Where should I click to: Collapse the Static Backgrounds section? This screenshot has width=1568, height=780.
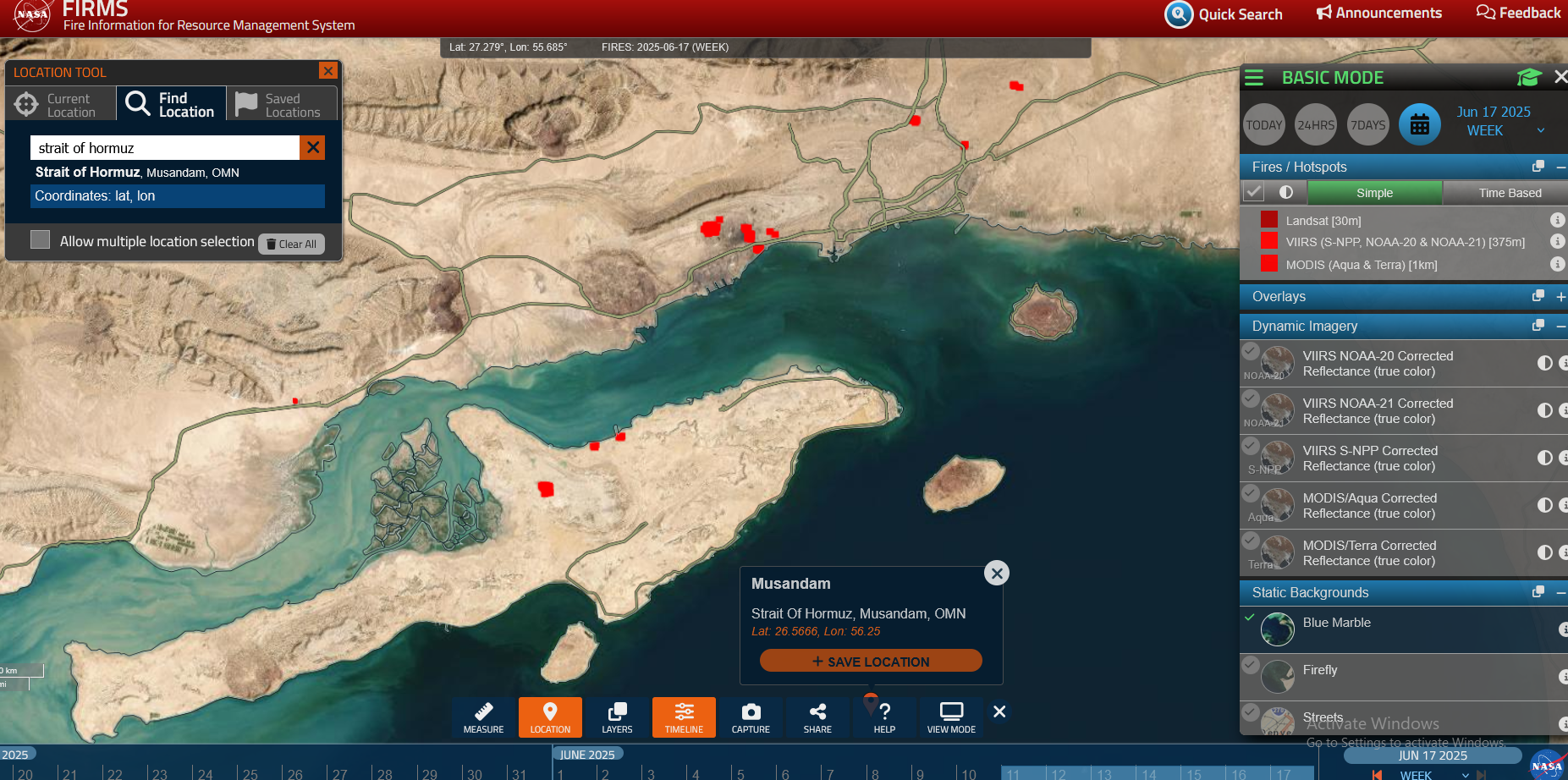click(1561, 592)
